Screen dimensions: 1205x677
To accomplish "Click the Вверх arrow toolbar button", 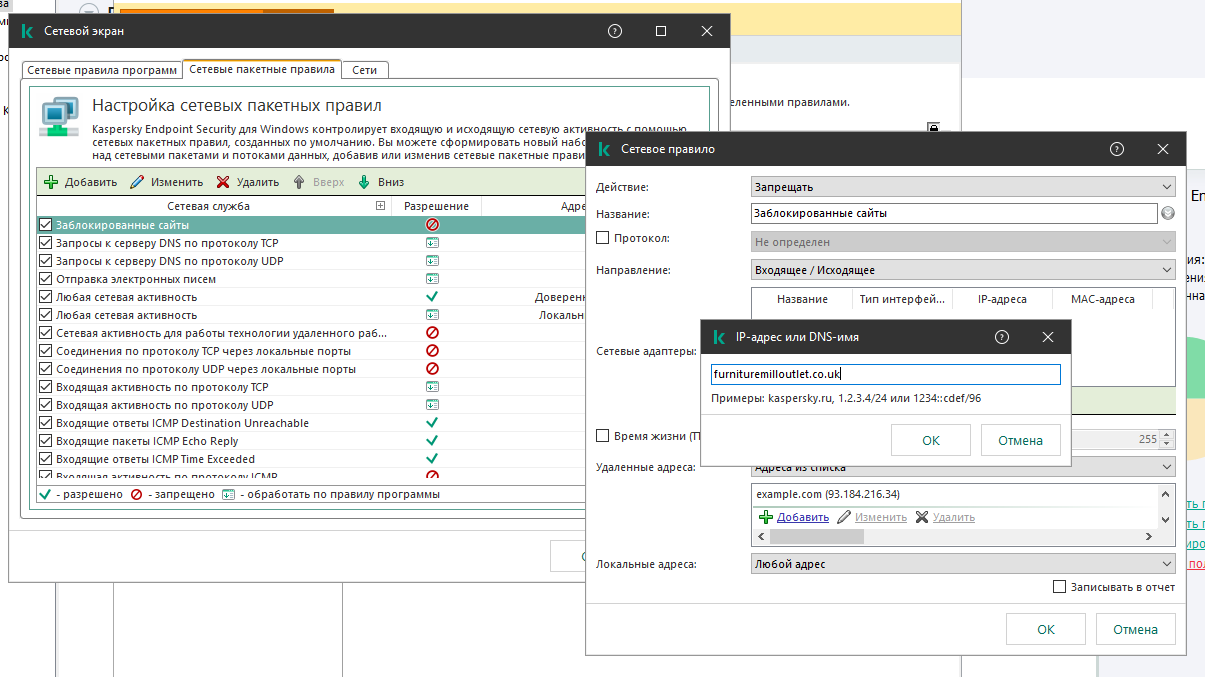I will point(318,182).
